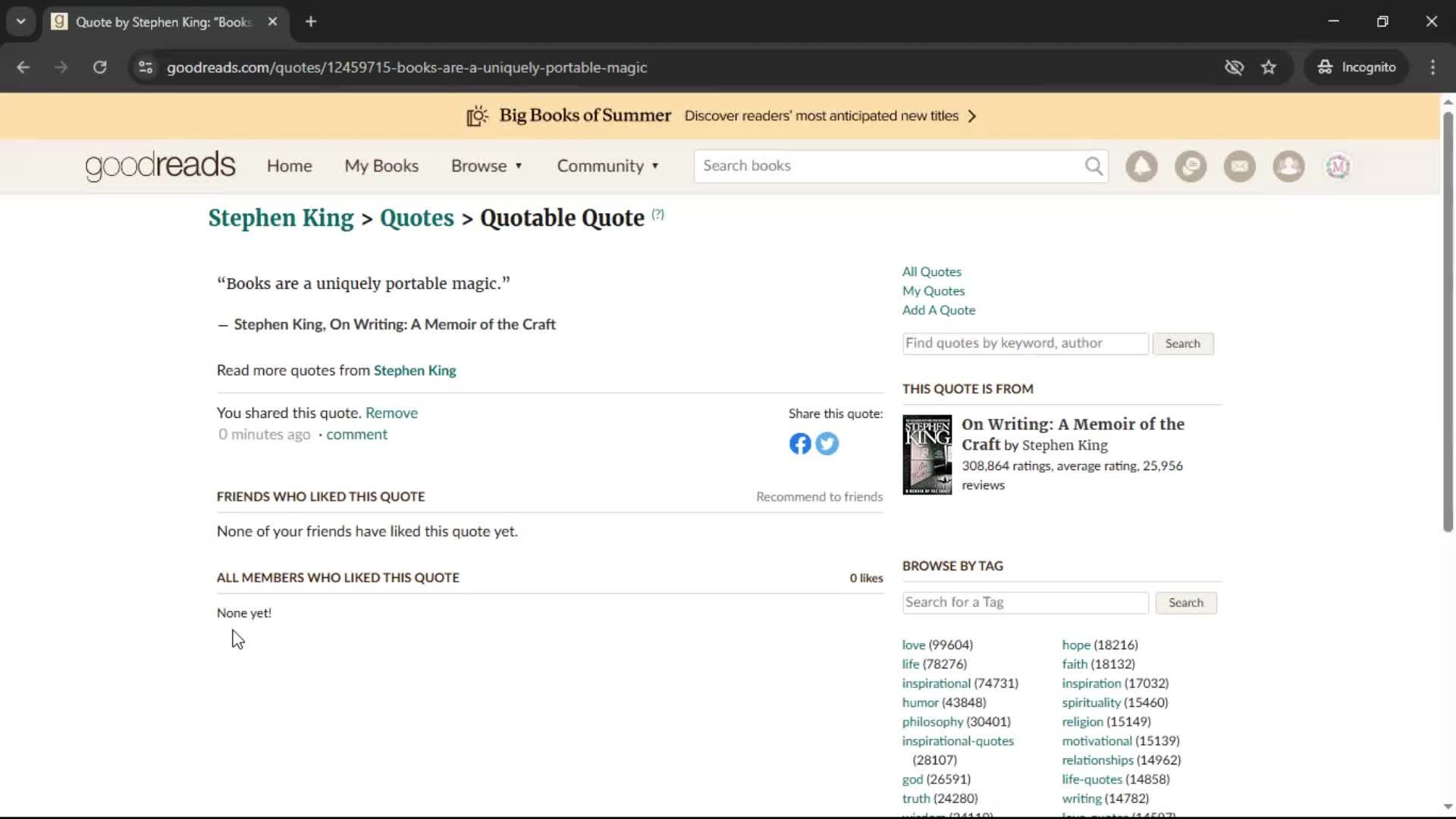
Task: Expand the Browse dropdown menu
Action: [487, 166]
